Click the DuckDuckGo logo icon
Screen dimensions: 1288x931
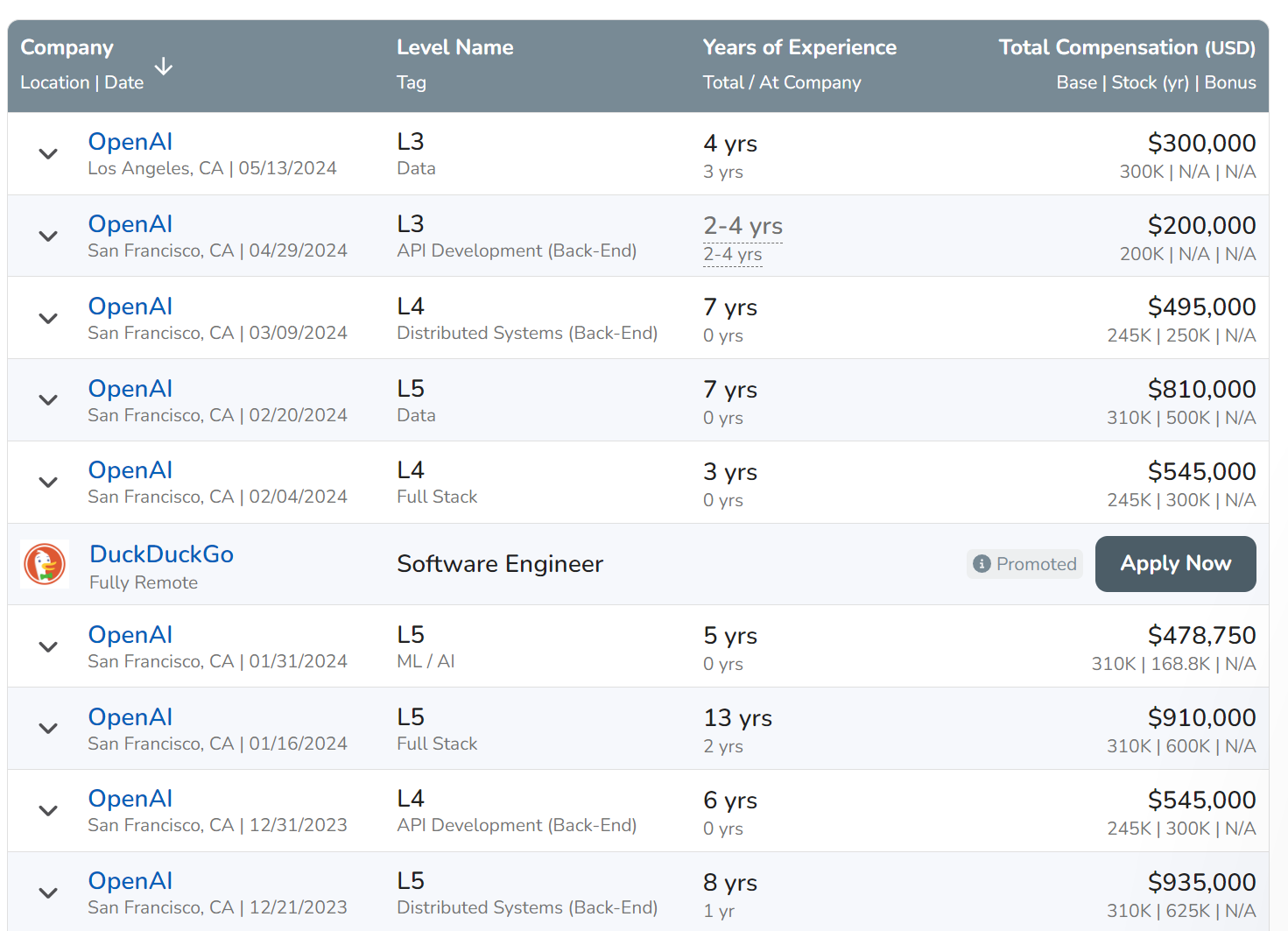point(45,564)
